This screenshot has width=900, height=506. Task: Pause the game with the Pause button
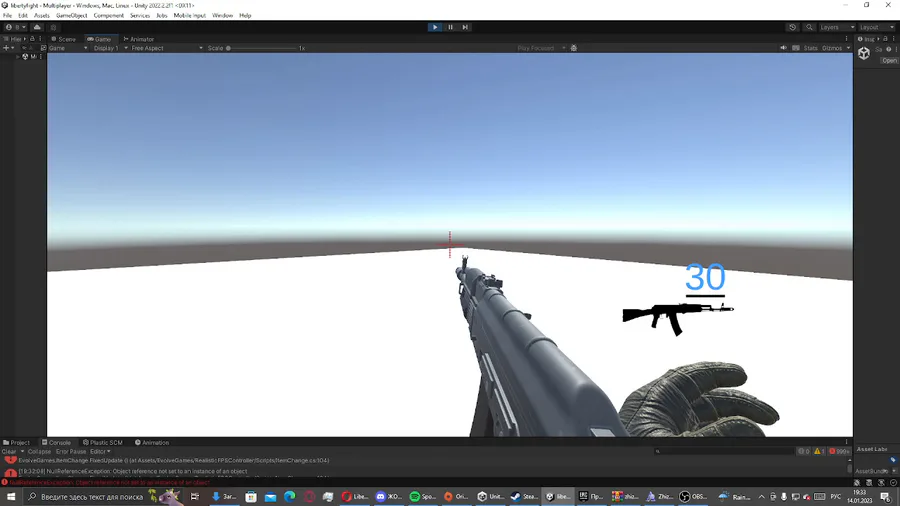tap(450, 27)
